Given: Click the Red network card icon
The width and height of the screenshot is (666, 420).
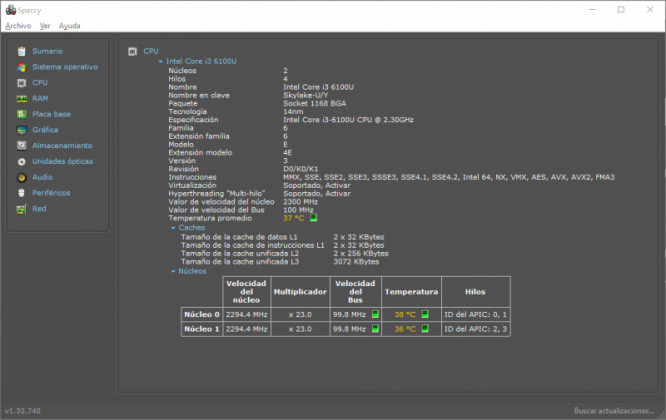Looking at the screenshot, I should (22, 209).
